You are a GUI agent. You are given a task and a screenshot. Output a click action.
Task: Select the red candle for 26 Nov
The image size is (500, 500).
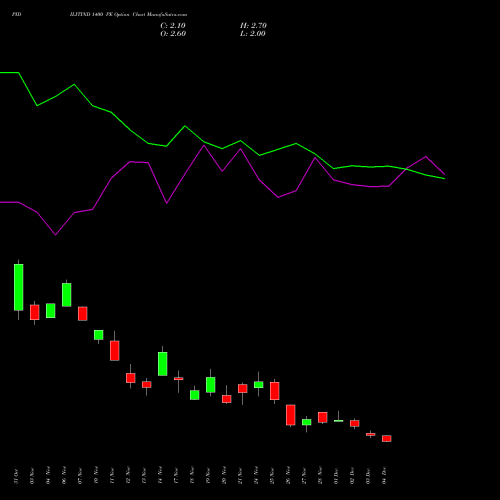291,415
